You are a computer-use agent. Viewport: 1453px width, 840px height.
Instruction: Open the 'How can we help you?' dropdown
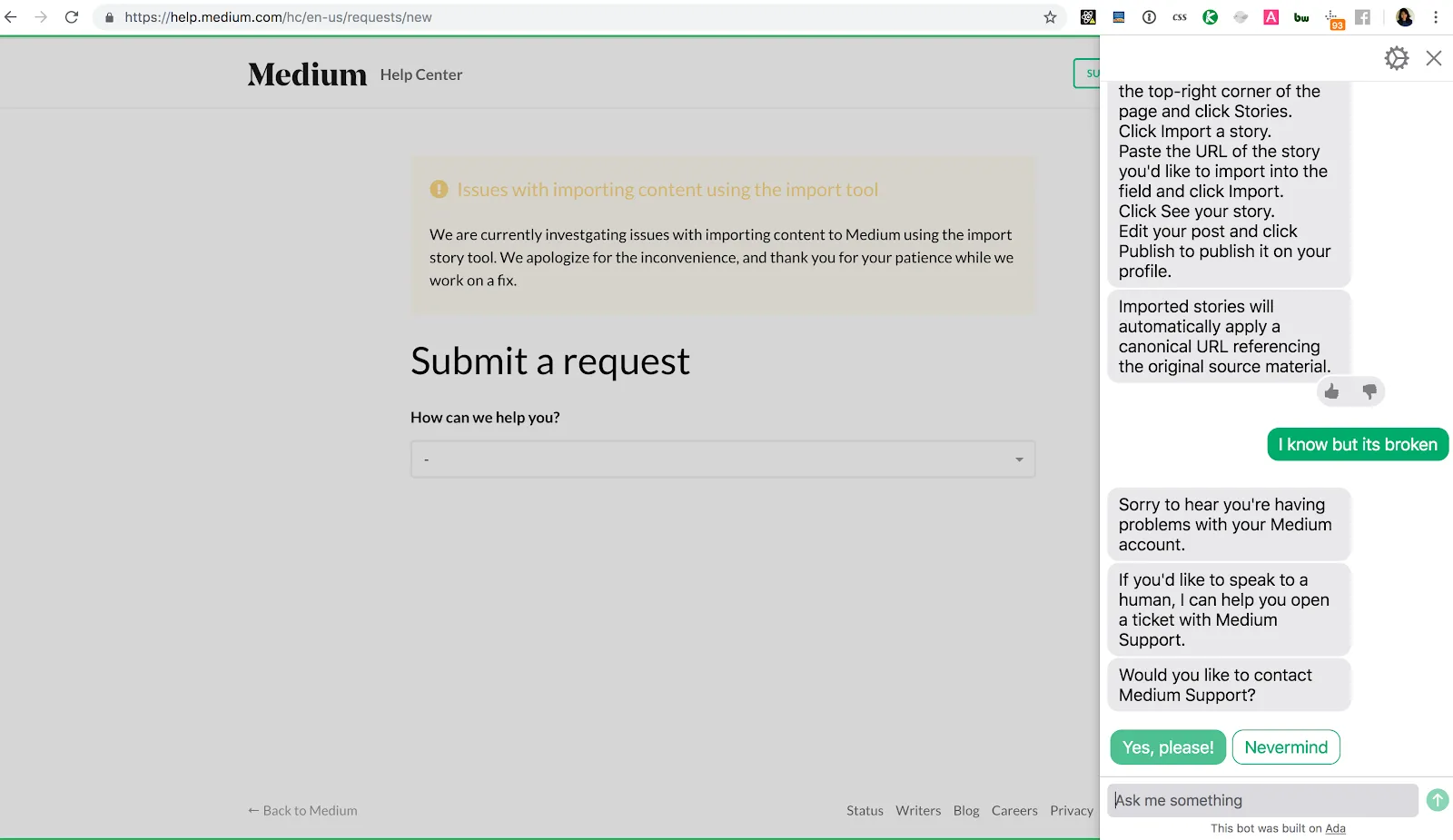(x=723, y=460)
